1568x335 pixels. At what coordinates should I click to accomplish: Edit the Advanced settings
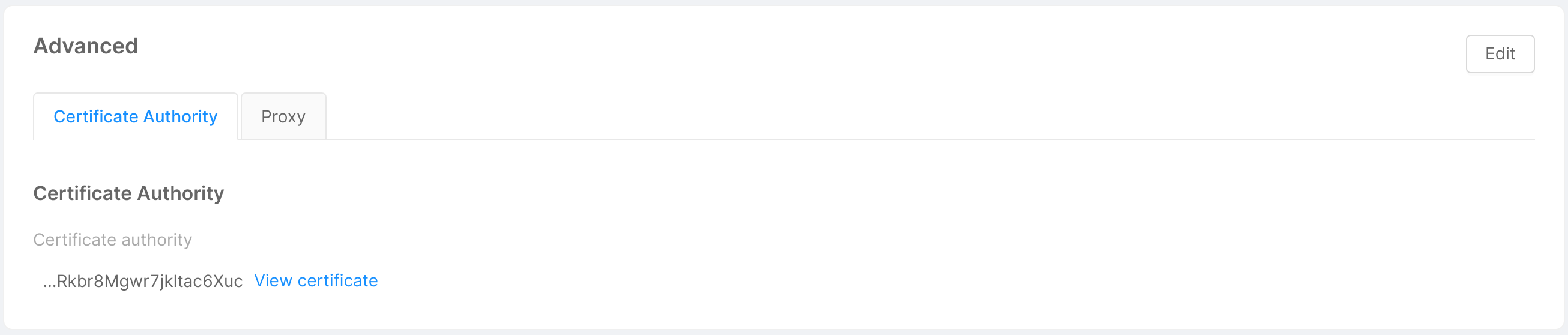point(1499,53)
